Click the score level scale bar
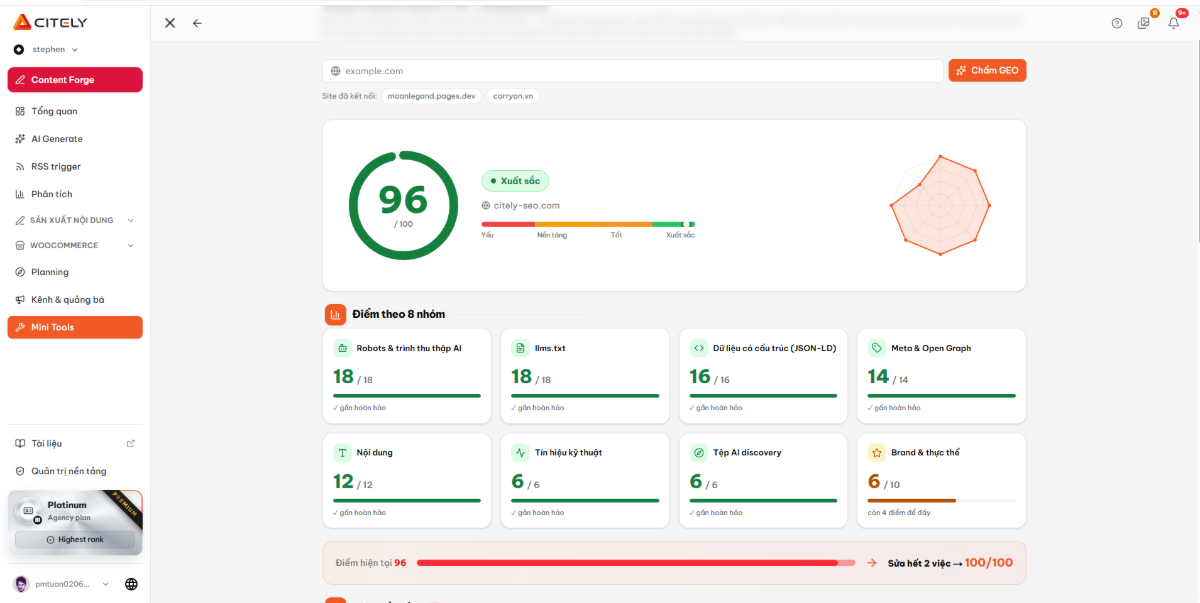The width and height of the screenshot is (1200, 603). click(x=588, y=224)
